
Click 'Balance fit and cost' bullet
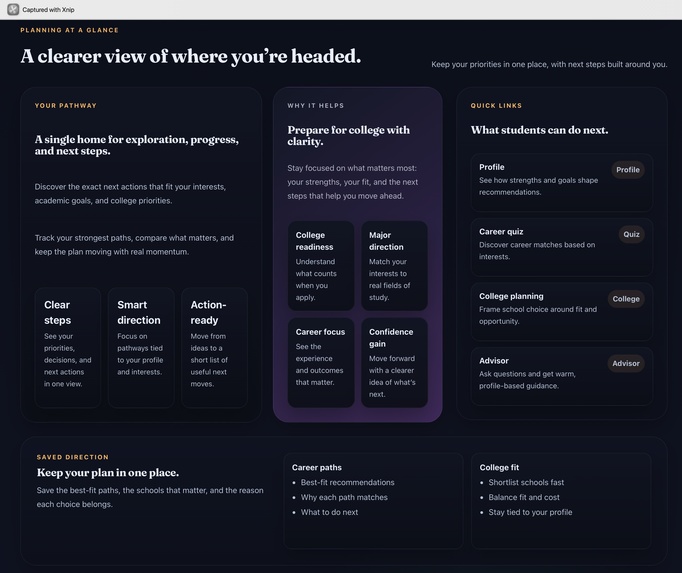pos(524,497)
